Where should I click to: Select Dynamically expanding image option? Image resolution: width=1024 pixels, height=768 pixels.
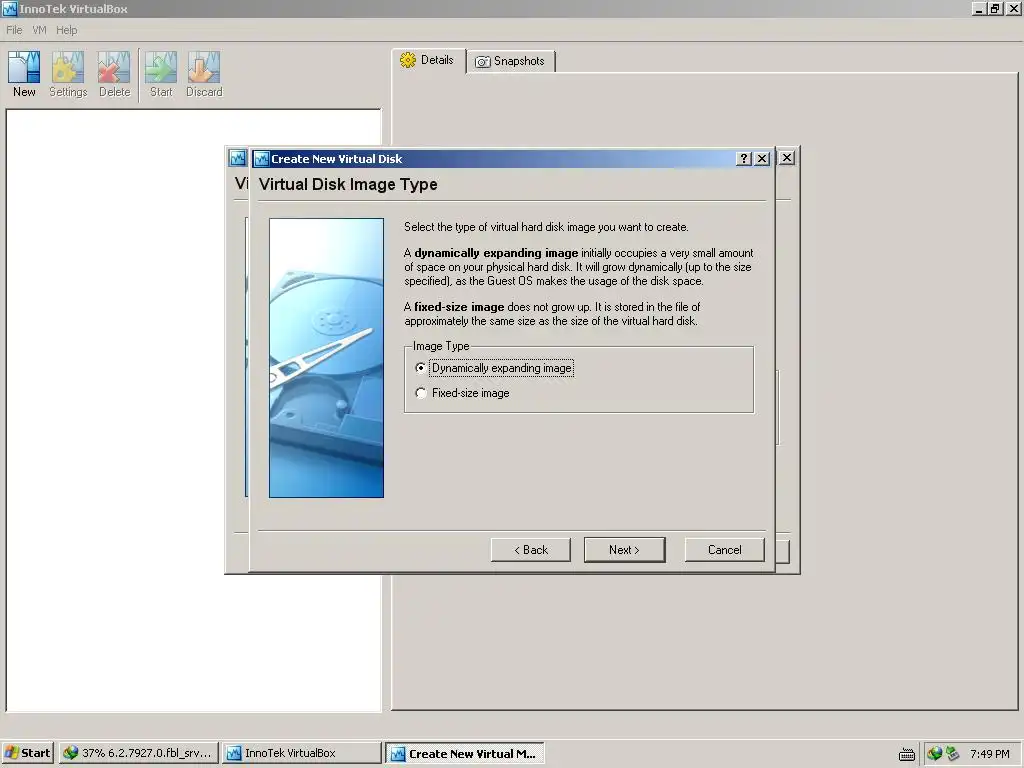pyautogui.click(x=494, y=368)
